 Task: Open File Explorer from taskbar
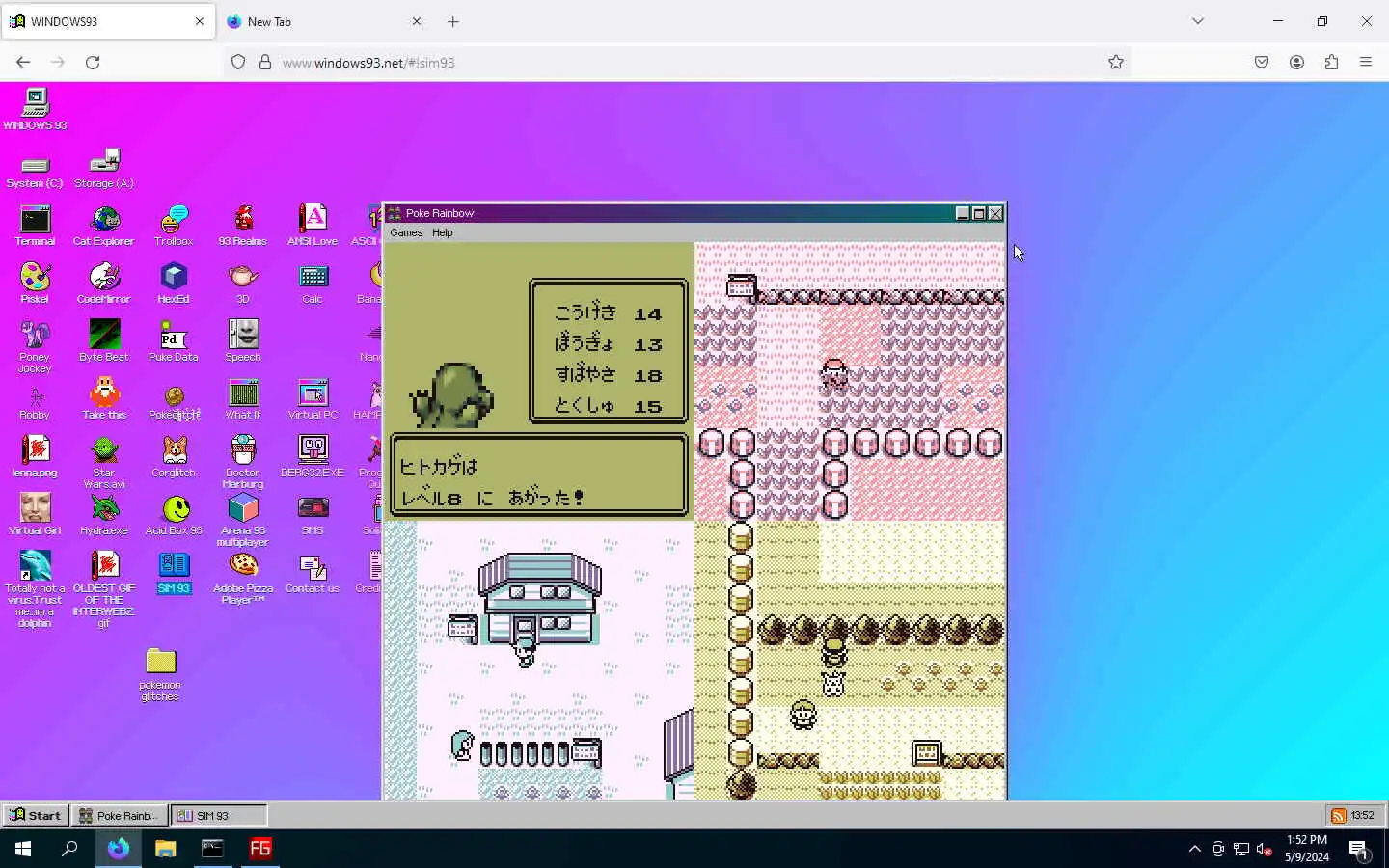[x=166, y=849]
